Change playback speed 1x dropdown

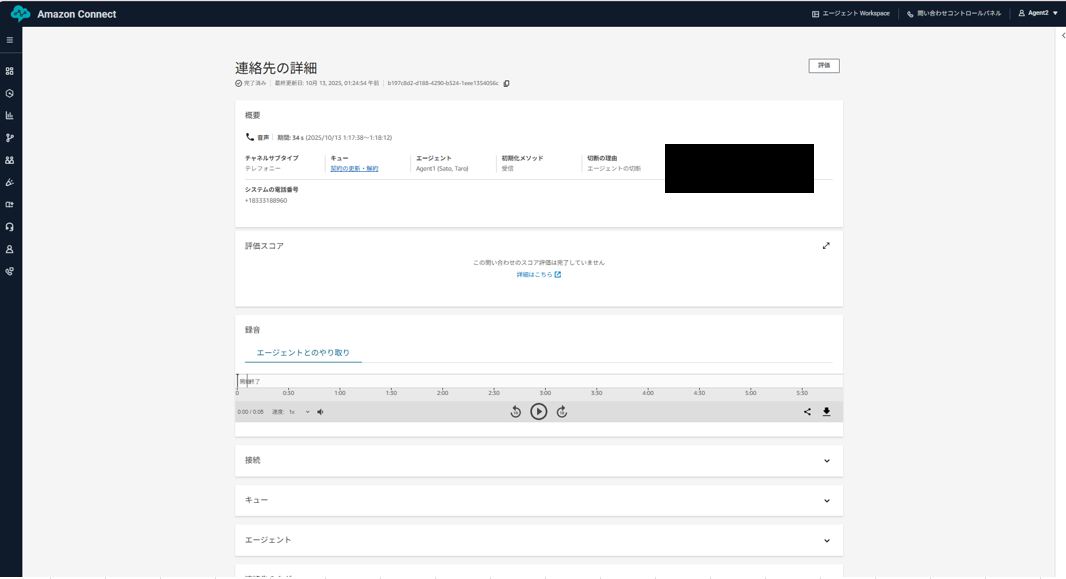(299, 412)
